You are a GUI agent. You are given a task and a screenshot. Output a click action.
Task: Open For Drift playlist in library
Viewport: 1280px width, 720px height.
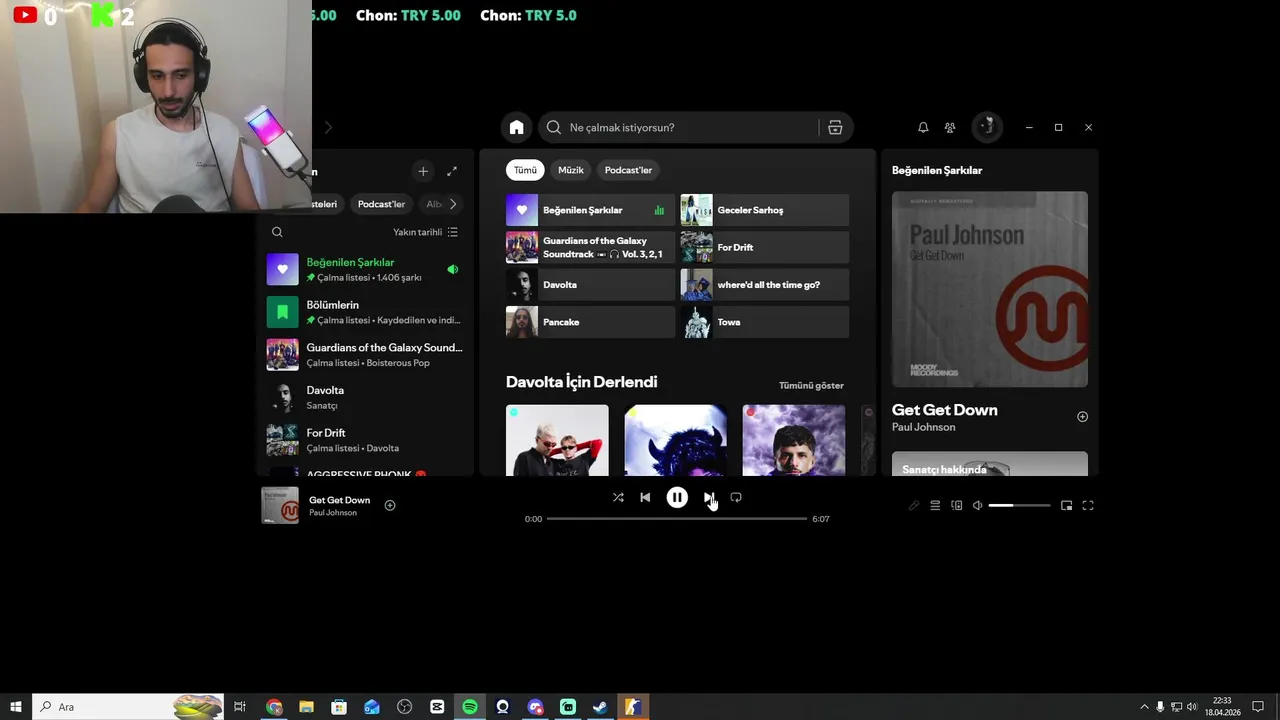[364, 440]
